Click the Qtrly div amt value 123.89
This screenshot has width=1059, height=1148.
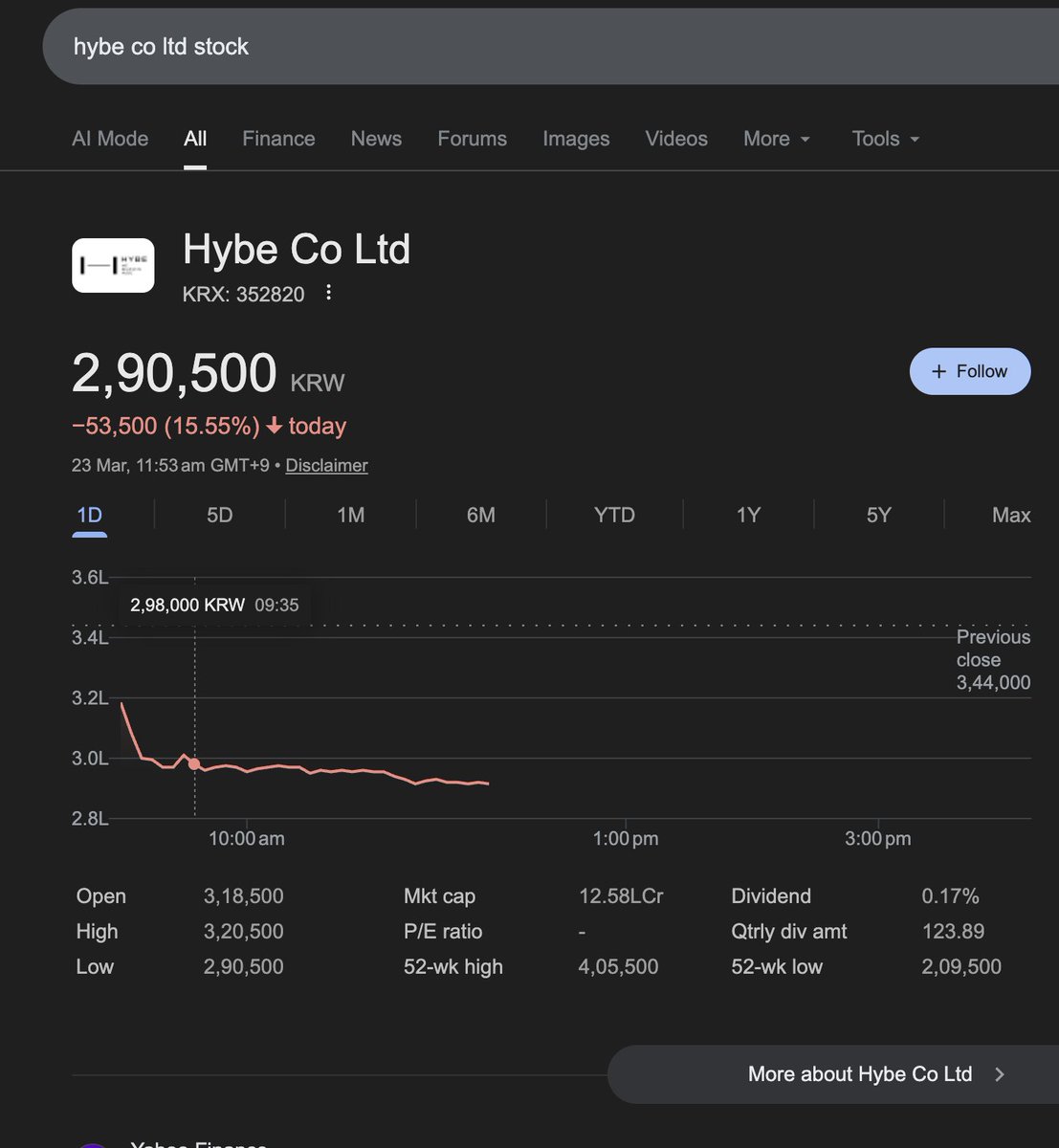point(953,931)
